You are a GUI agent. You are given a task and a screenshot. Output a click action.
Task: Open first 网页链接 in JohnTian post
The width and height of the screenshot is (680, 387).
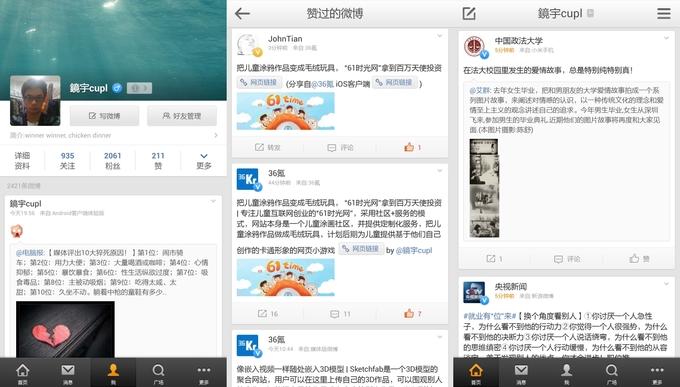(x=259, y=82)
